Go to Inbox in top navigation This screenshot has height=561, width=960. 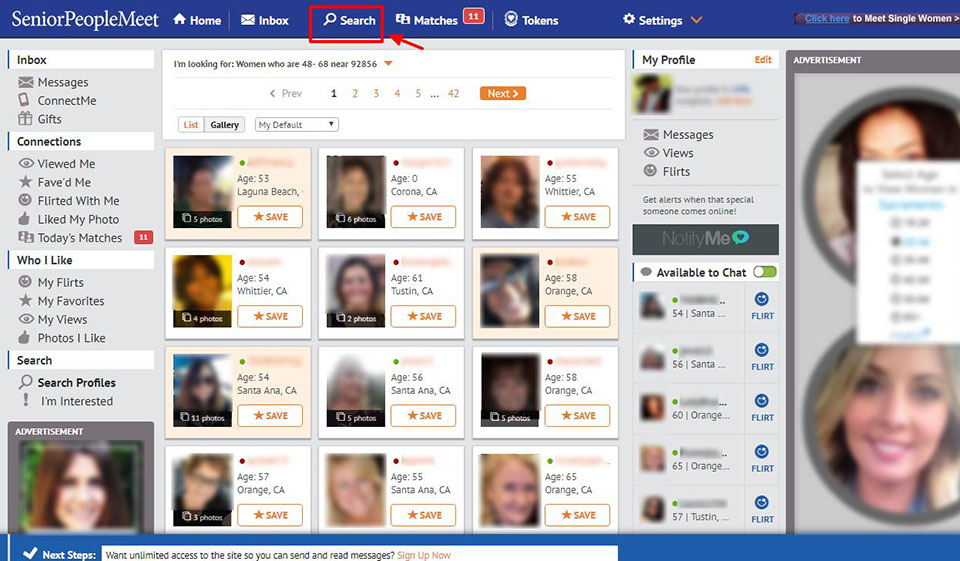(265, 20)
